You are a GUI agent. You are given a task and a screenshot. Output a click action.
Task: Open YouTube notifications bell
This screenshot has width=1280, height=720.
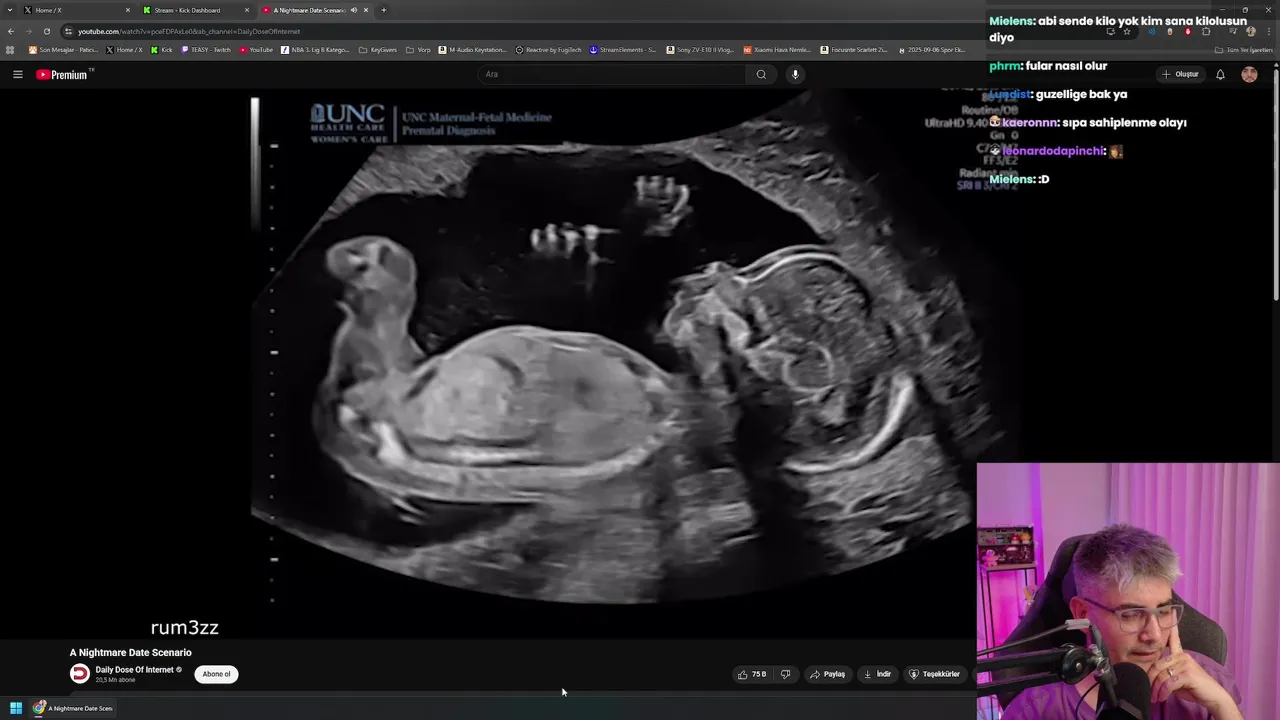1220,74
